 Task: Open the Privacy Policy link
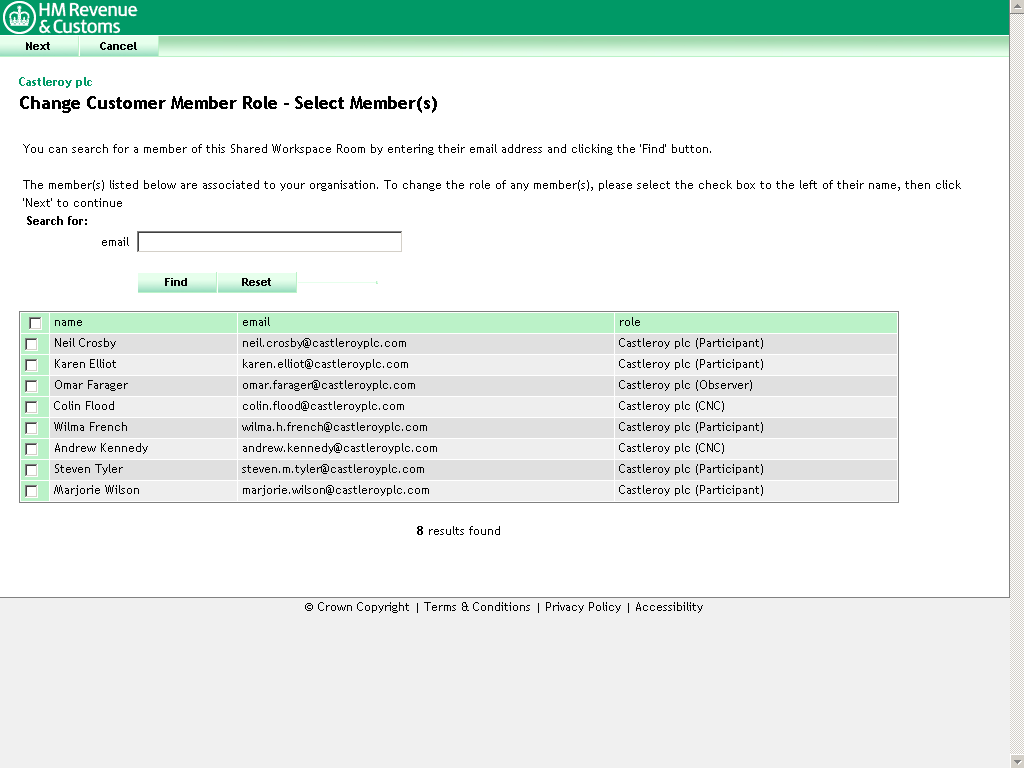point(583,606)
